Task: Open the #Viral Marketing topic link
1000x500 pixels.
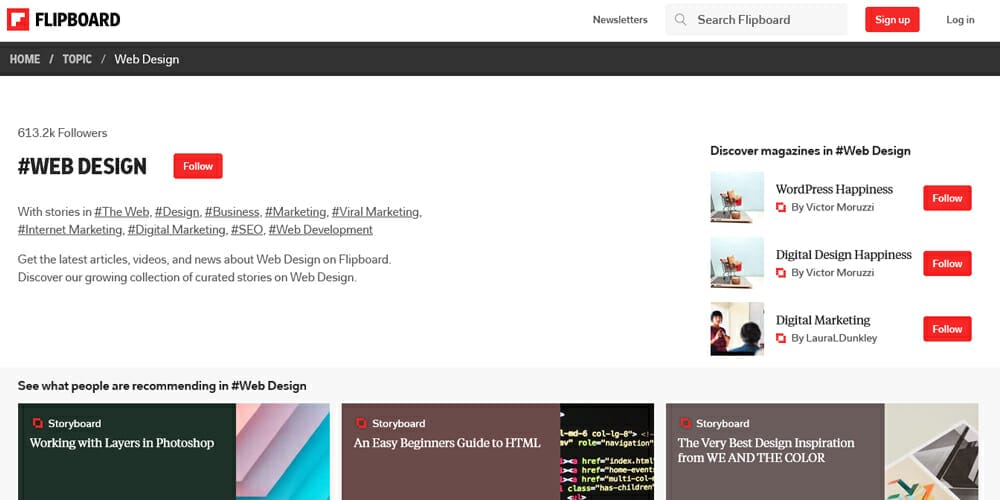Action: click(376, 212)
